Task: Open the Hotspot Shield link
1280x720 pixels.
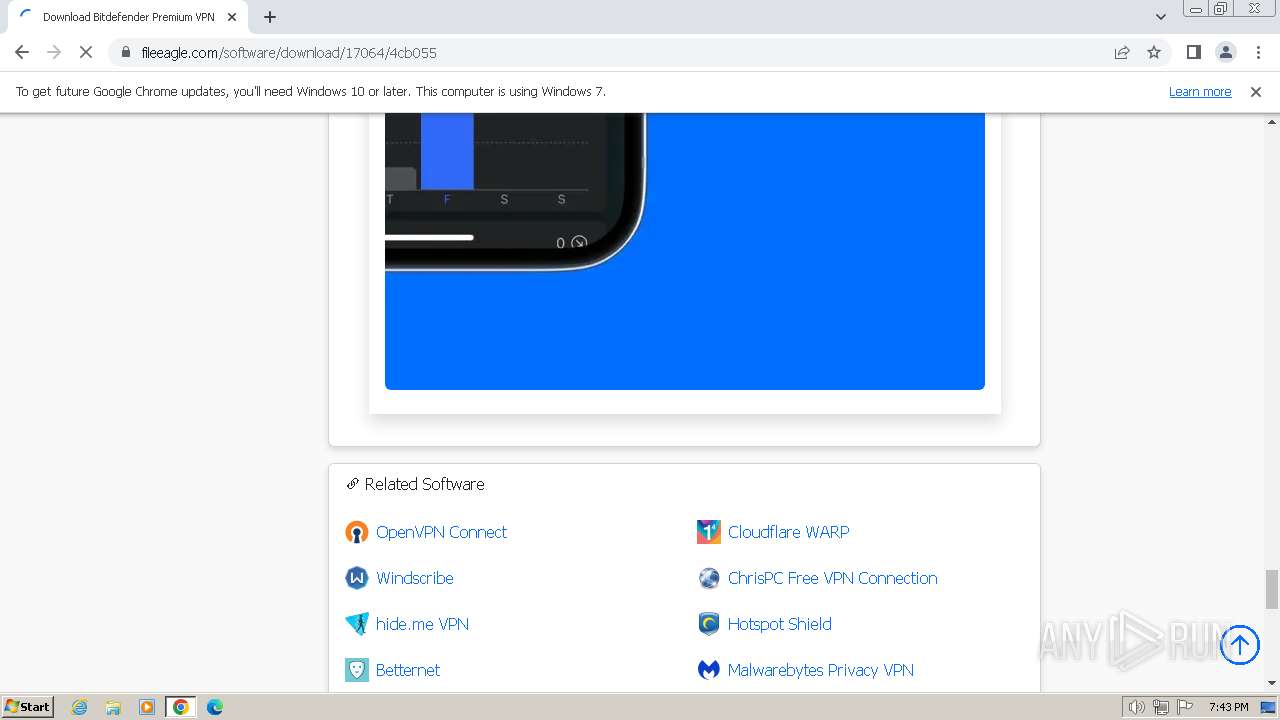Action: [x=779, y=624]
